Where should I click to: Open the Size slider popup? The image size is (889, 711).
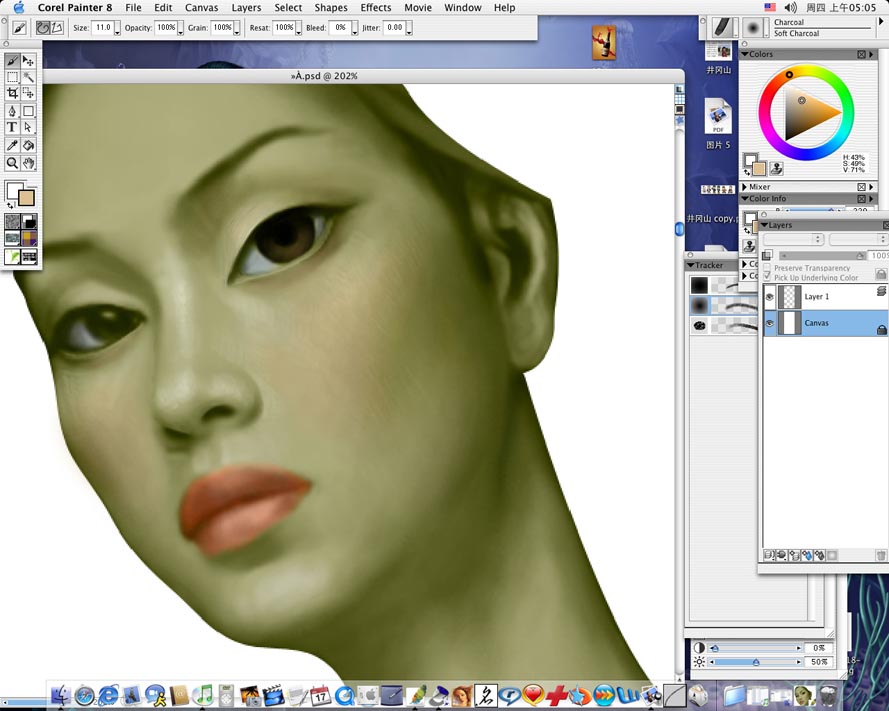click(117, 28)
